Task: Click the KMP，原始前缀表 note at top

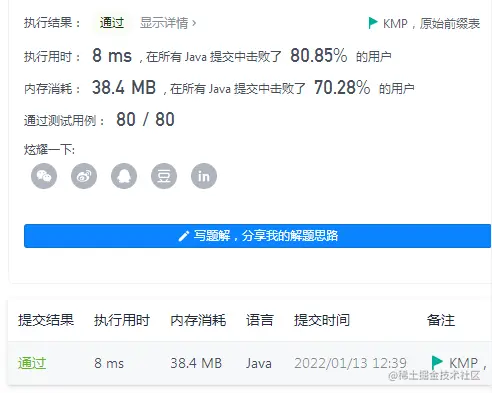Action: tap(431, 23)
